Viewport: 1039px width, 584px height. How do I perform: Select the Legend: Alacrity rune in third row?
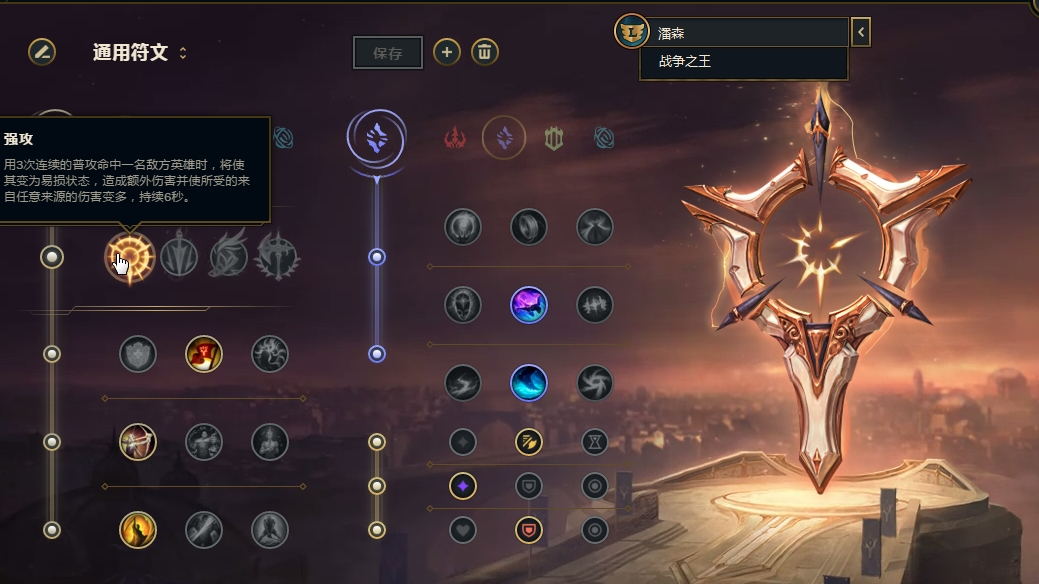[x=137, y=442]
